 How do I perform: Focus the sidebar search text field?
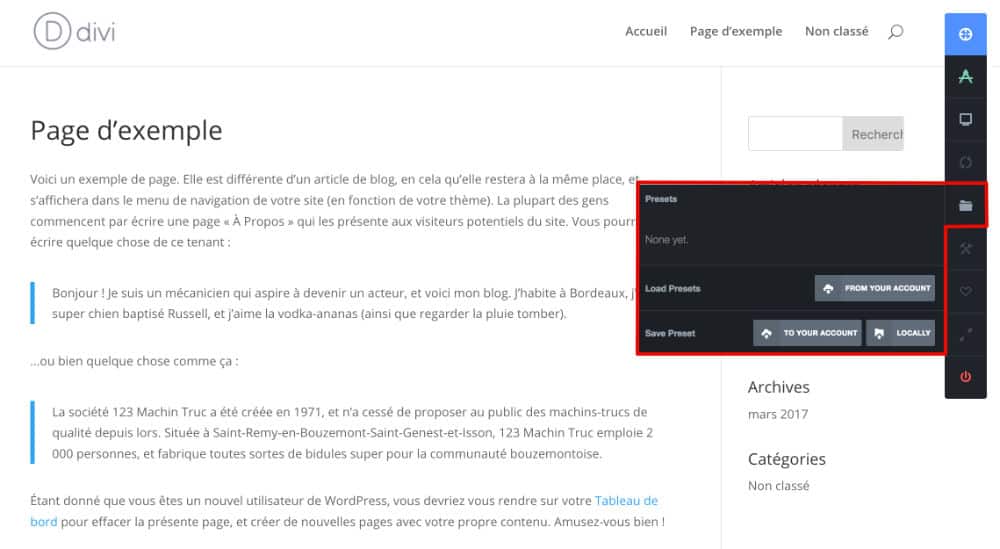(795, 134)
